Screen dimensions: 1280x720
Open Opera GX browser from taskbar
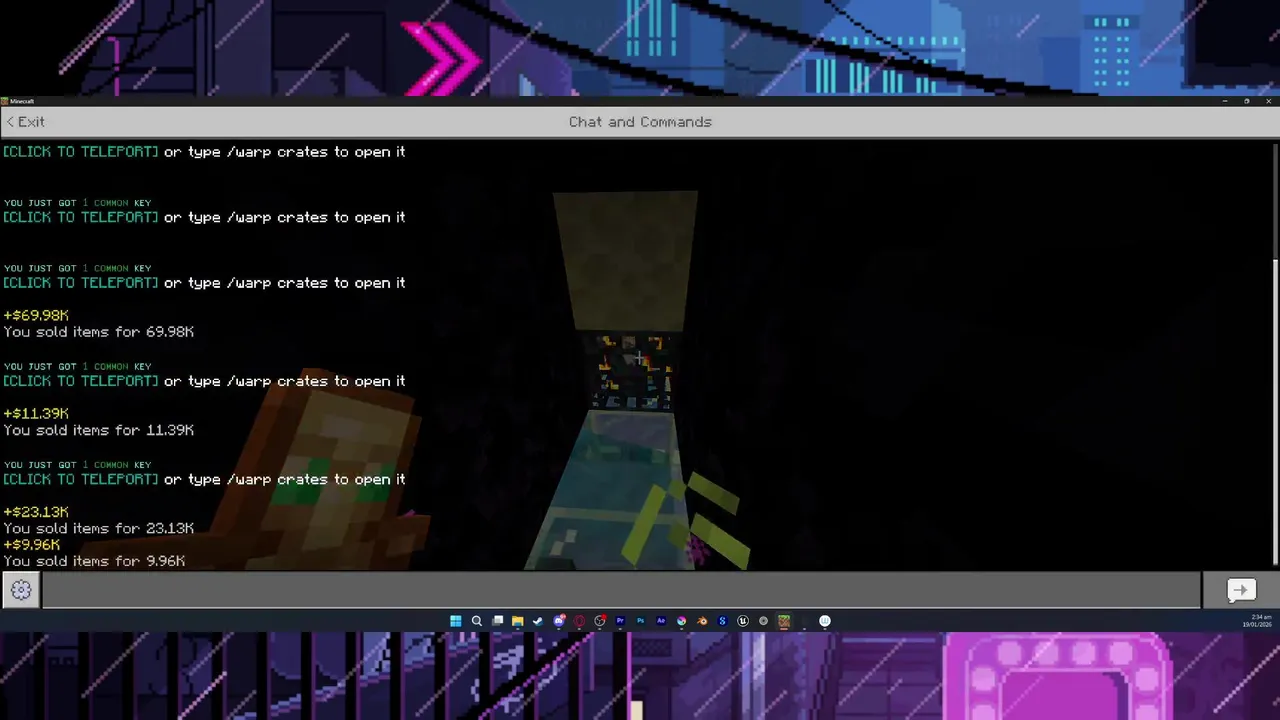point(579,621)
